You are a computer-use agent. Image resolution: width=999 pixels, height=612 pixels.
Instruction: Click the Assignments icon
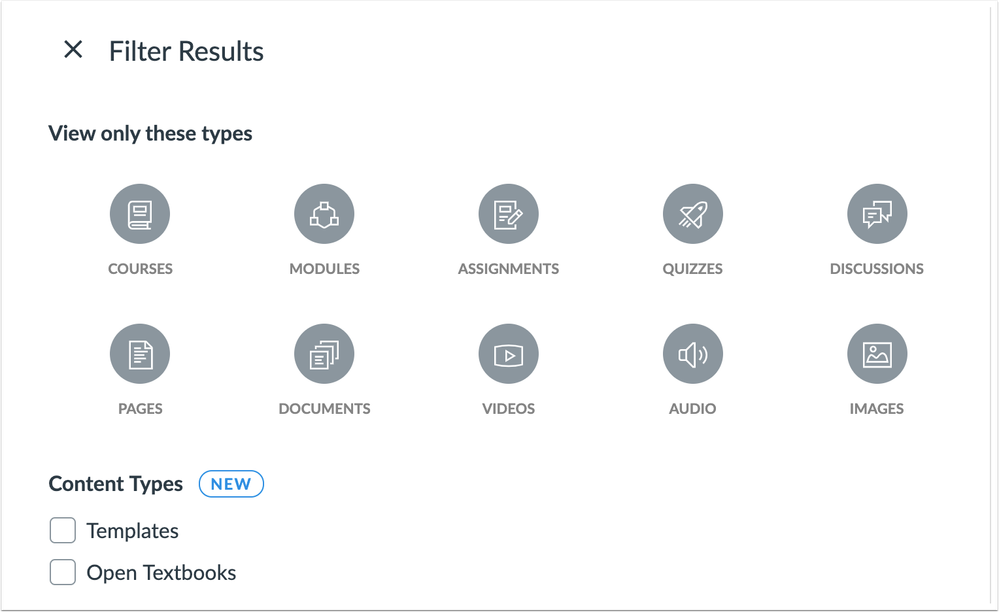pyautogui.click(x=508, y=213)
